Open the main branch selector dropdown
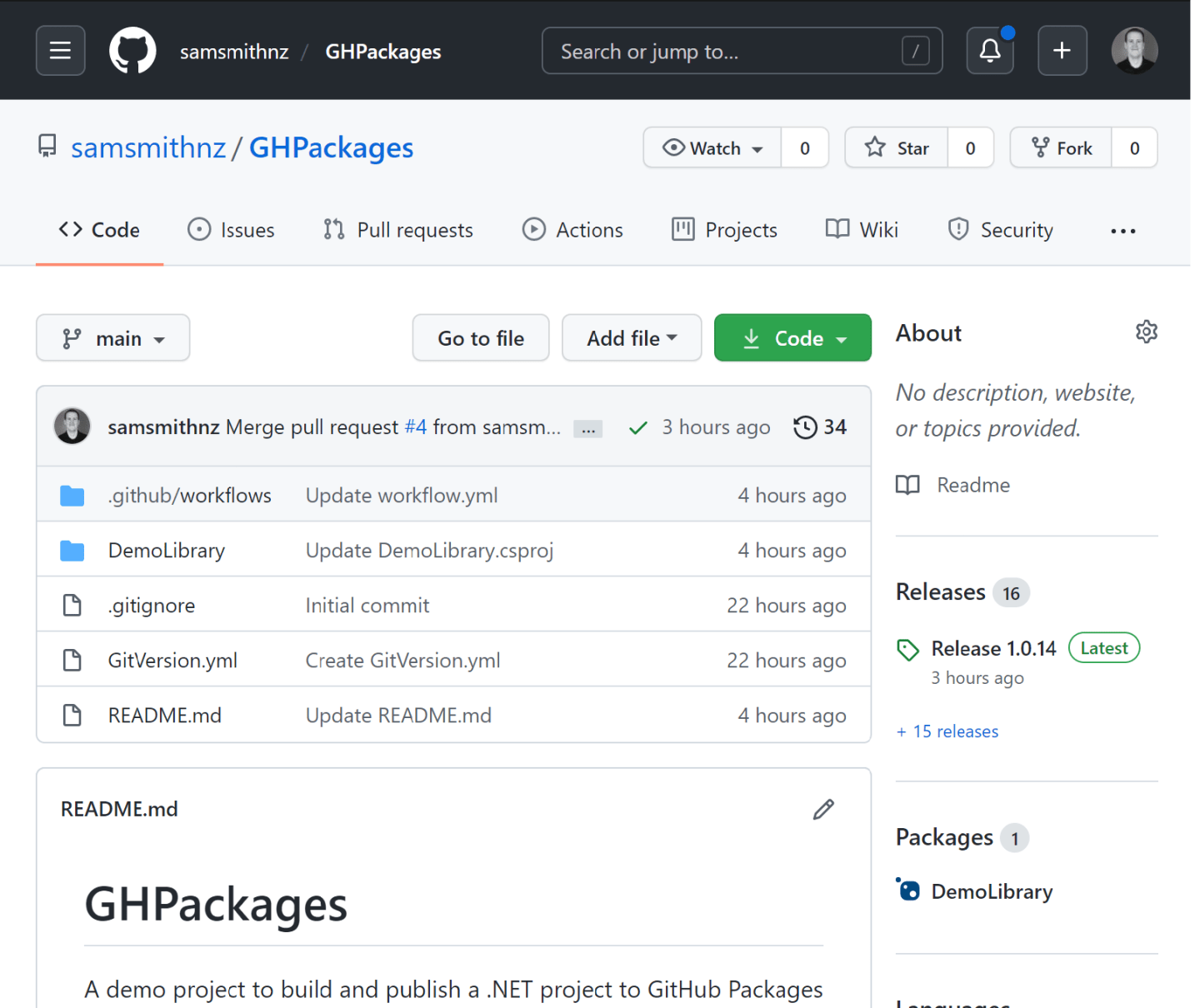1200x1008 pixels. (113, 337)
